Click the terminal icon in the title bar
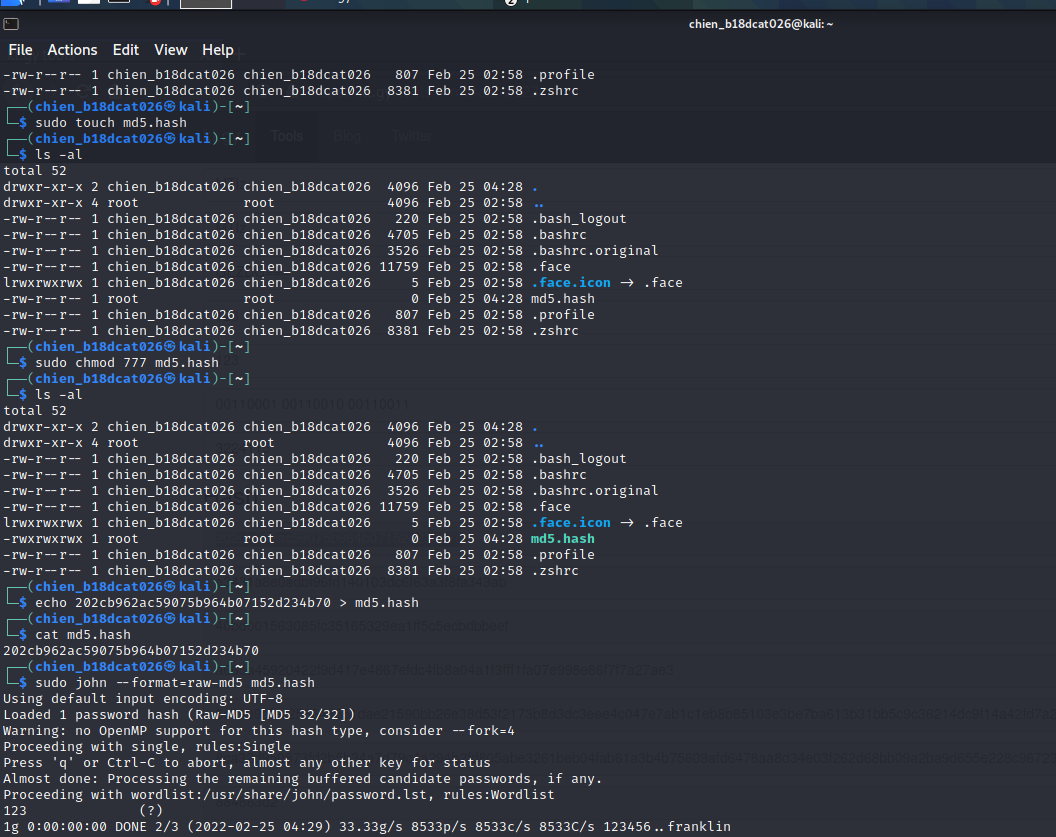The width and height of the screenshot is (1056, 837). click(x=11, y=24)
